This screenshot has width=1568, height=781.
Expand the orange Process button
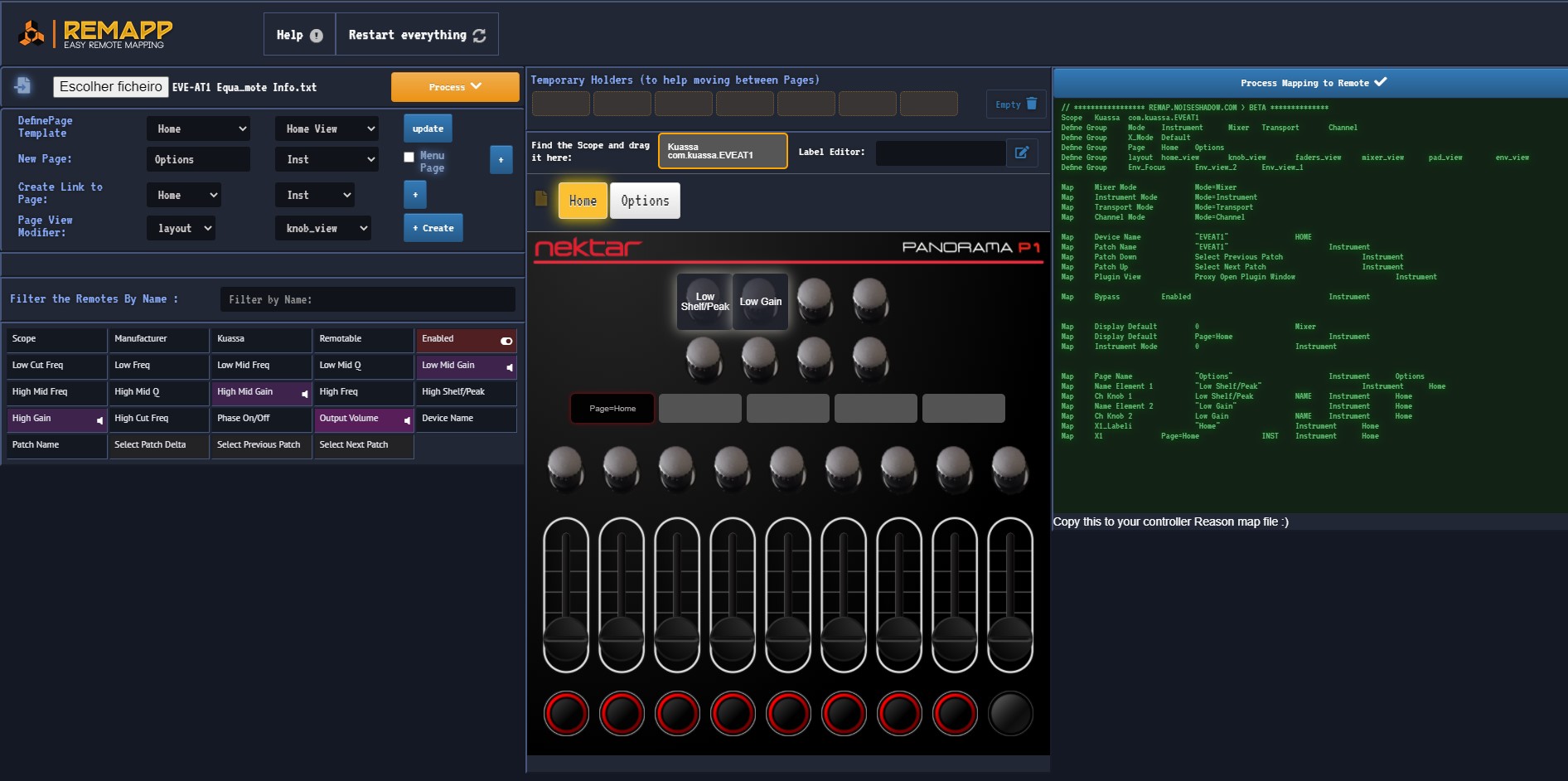click(455, 87)
